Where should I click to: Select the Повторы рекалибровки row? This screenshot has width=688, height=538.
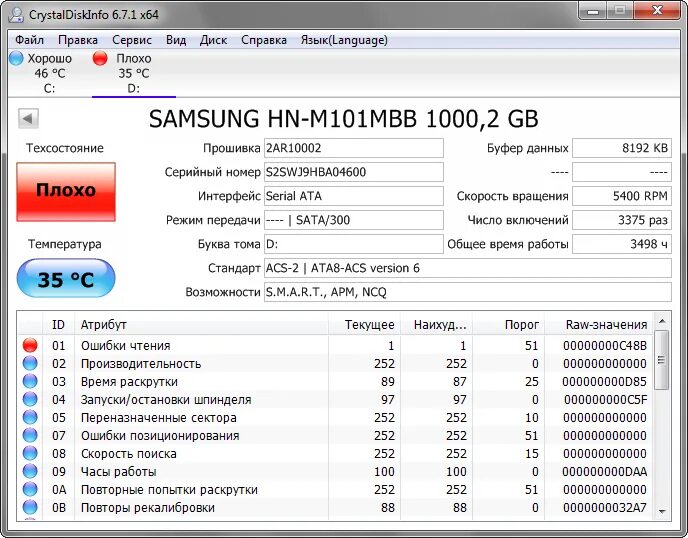click(335, 507)
